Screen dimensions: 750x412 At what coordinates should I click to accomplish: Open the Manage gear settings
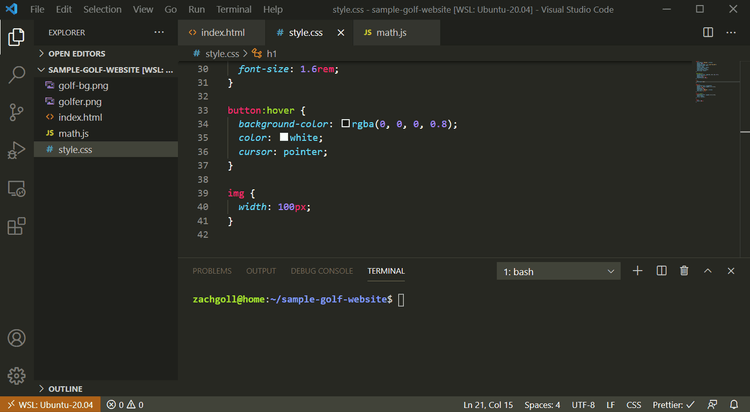tap(16, 376)
